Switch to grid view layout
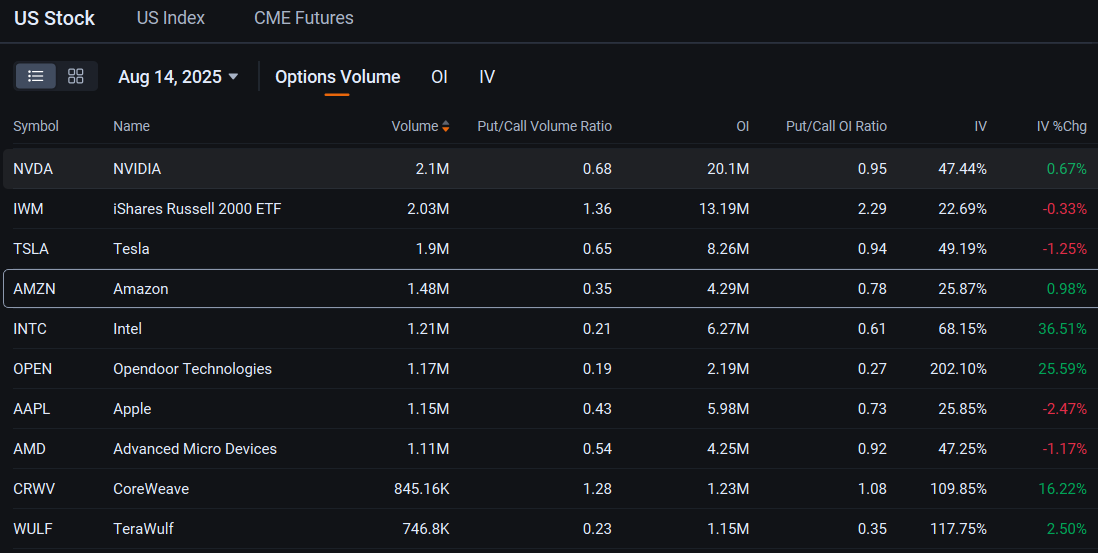This screenshot has height=553, width=1098. point(76,76)
